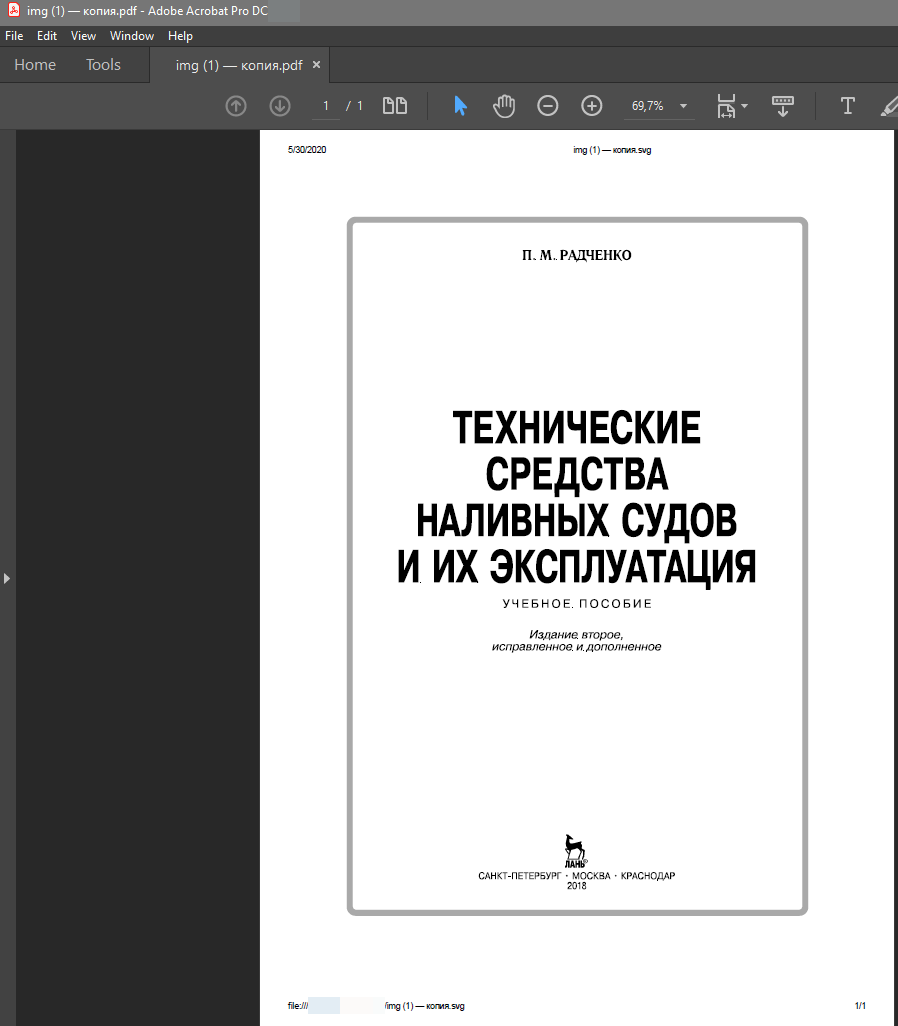Activate the Hand pan tool
Viewport: 898px width, 1026px height.
[504, 106]
